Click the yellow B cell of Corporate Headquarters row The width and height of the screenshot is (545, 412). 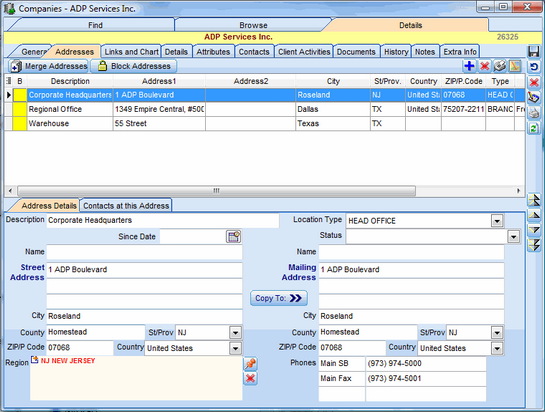pos(20,95)
